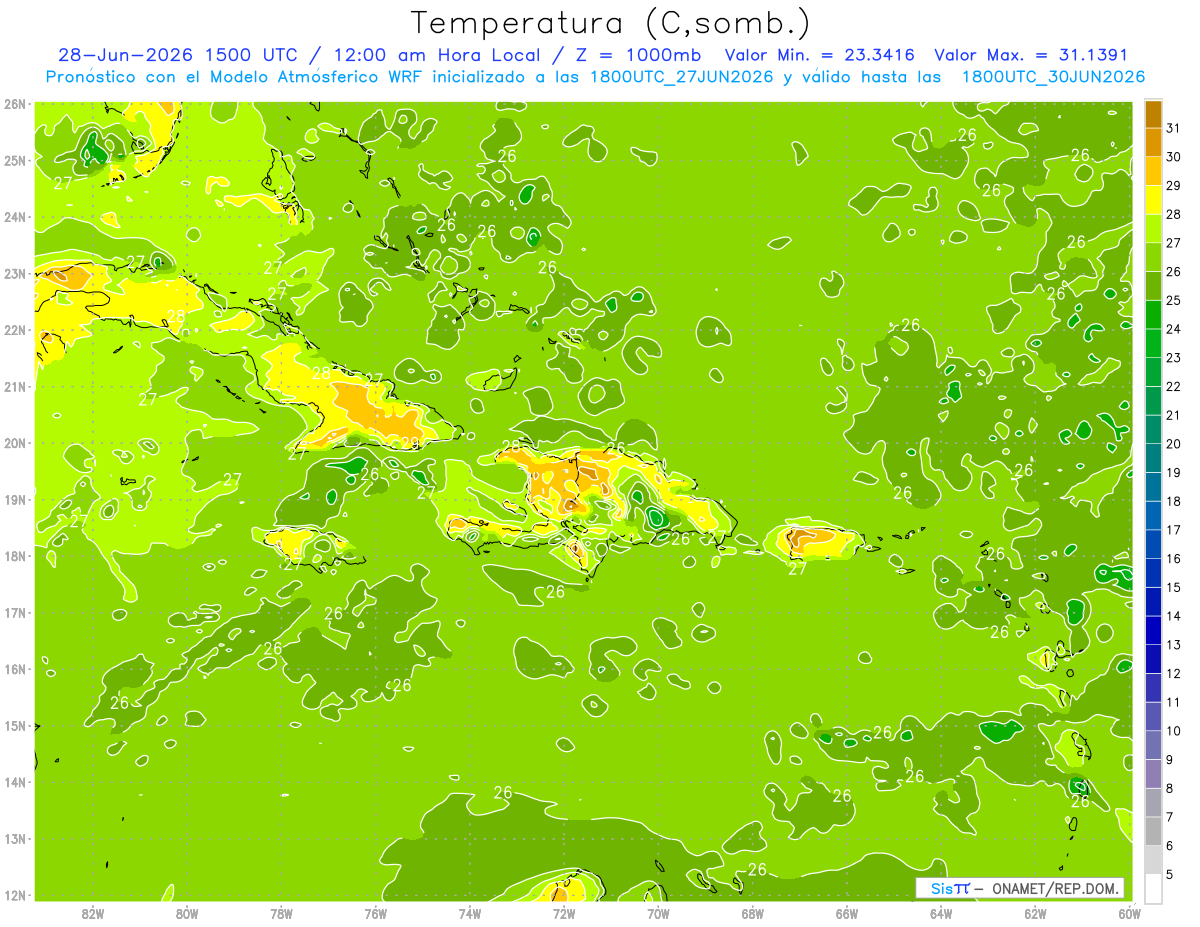Click the longitude axis label "80W"

187,913
